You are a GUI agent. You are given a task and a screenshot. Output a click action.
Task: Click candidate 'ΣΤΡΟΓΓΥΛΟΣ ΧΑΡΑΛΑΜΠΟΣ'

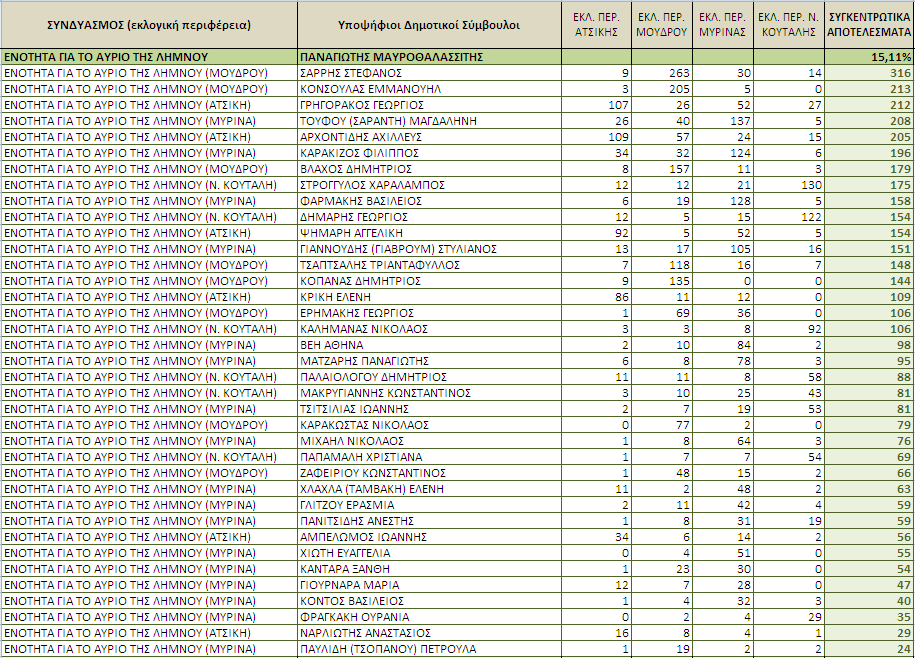click(x=372, y=185)
